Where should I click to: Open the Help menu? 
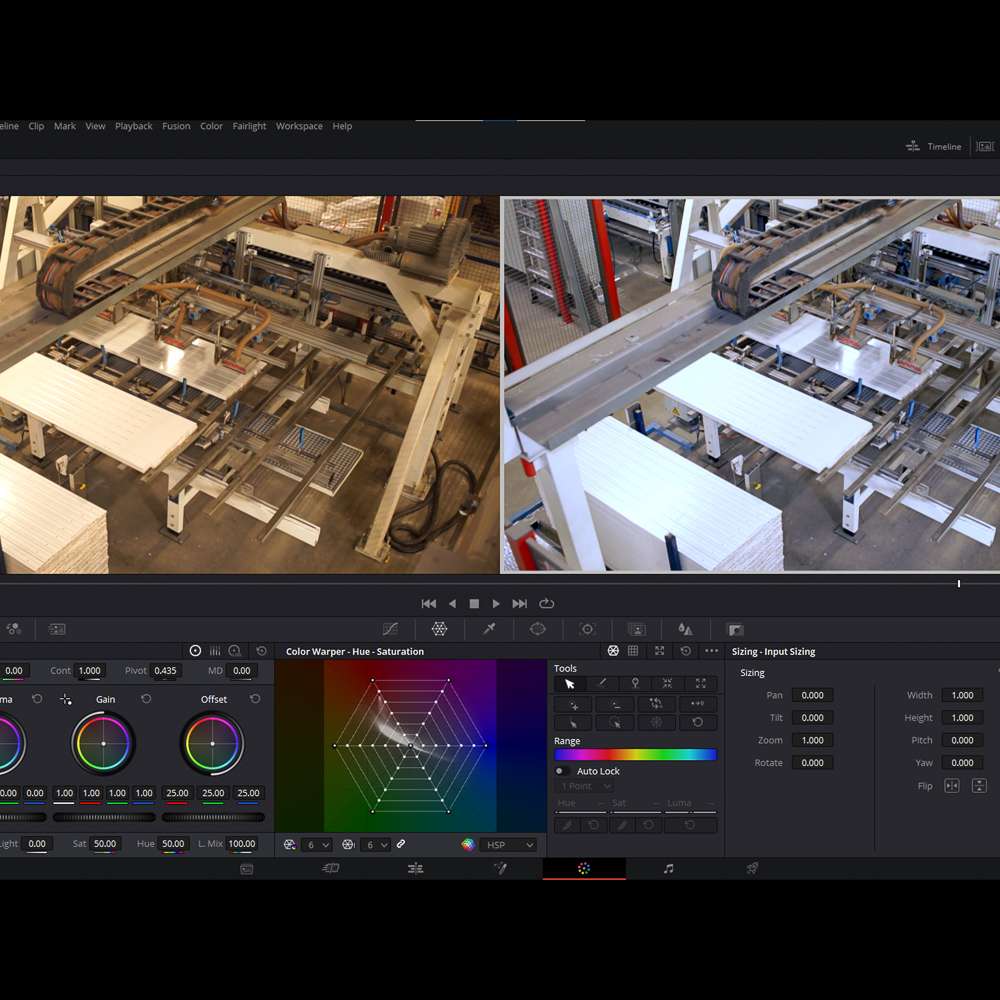pyautogui.click(x=342, y=126)
